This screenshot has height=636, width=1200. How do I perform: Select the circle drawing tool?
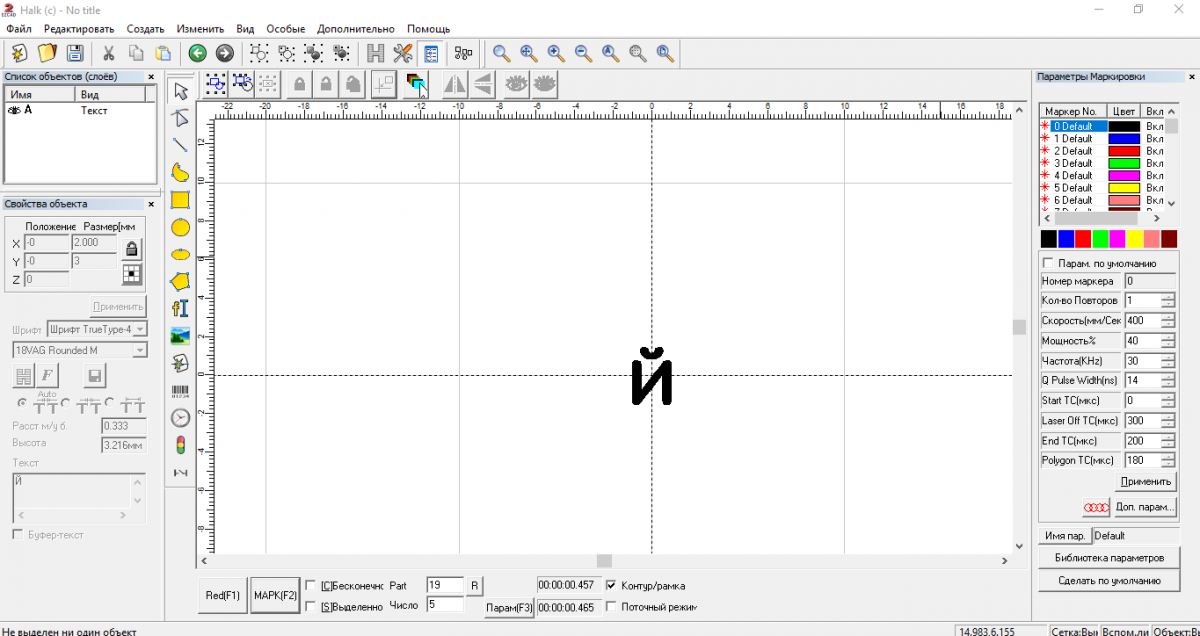pos(180,227)
